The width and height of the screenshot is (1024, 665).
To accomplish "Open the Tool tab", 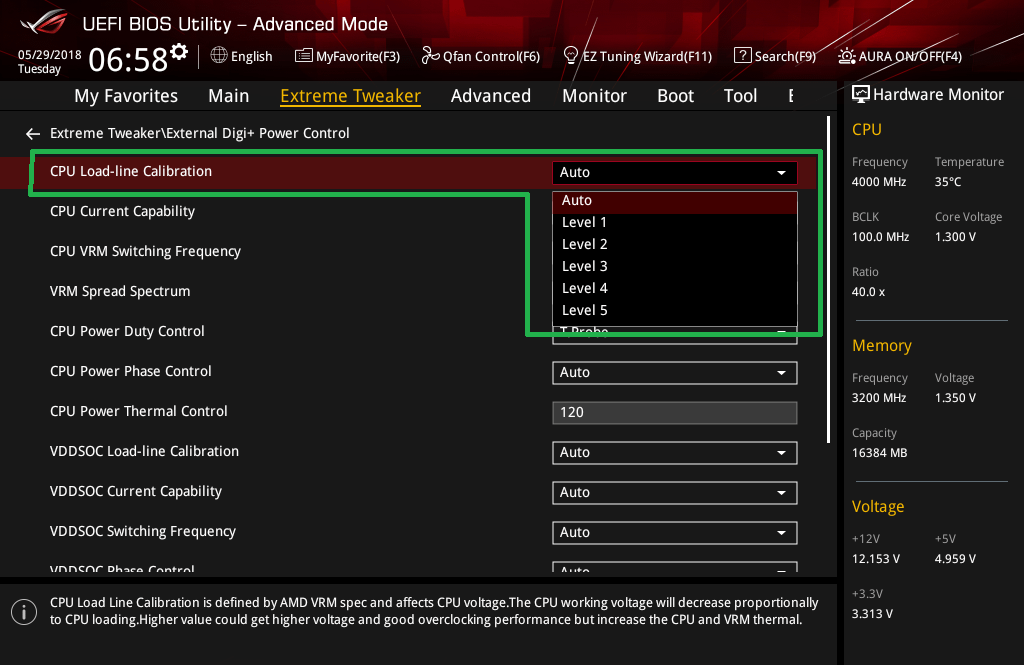I will coord(741,96).
